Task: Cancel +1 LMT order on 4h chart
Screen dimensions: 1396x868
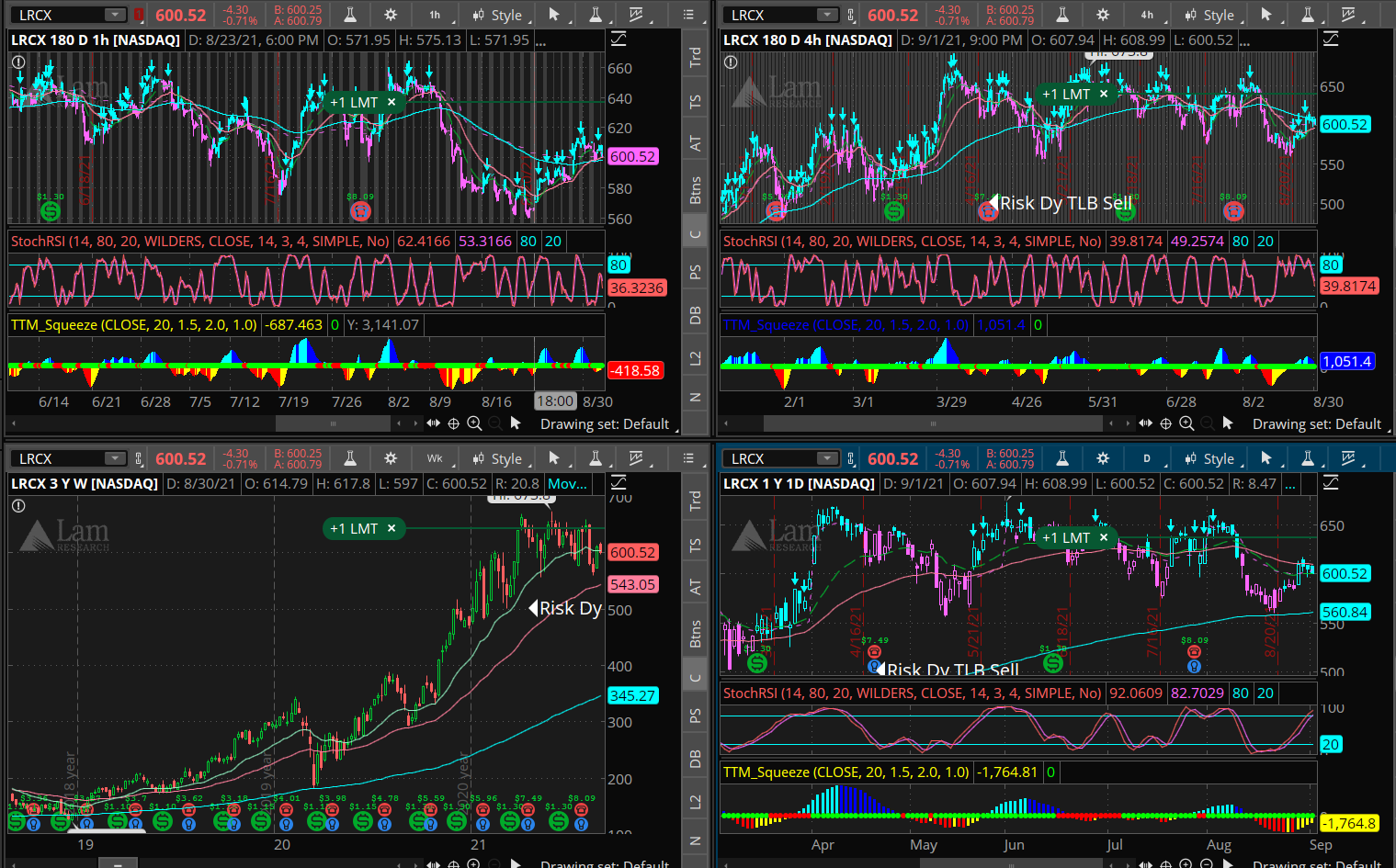Action: pos(1104,94)
